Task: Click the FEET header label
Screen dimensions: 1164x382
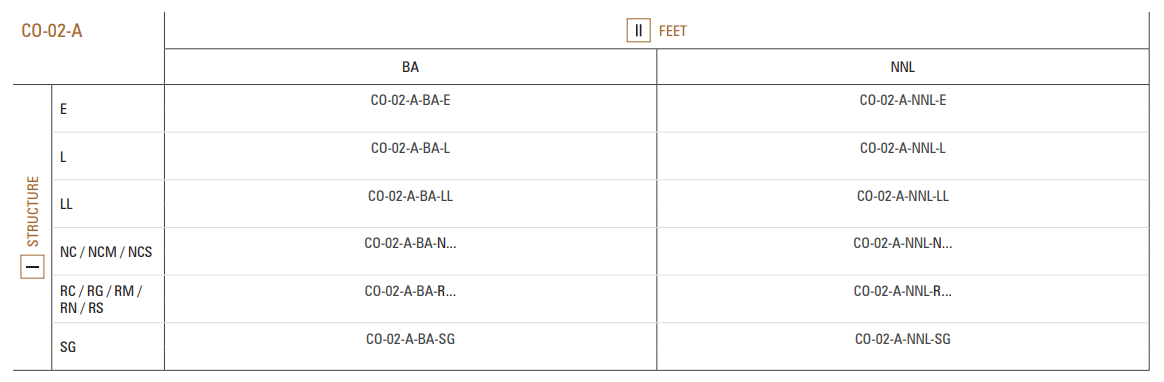Action: [673, 31]
